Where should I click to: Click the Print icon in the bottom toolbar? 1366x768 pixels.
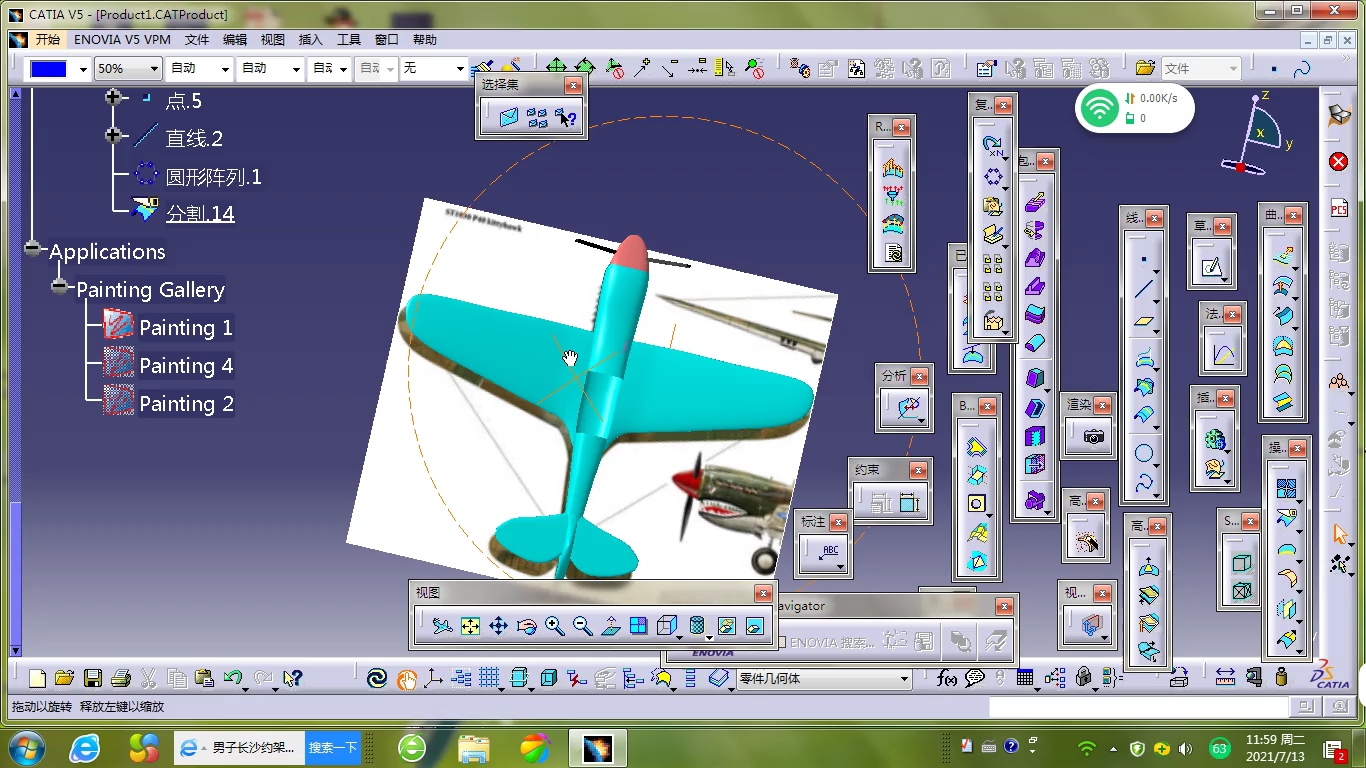[x=120, y=679]
